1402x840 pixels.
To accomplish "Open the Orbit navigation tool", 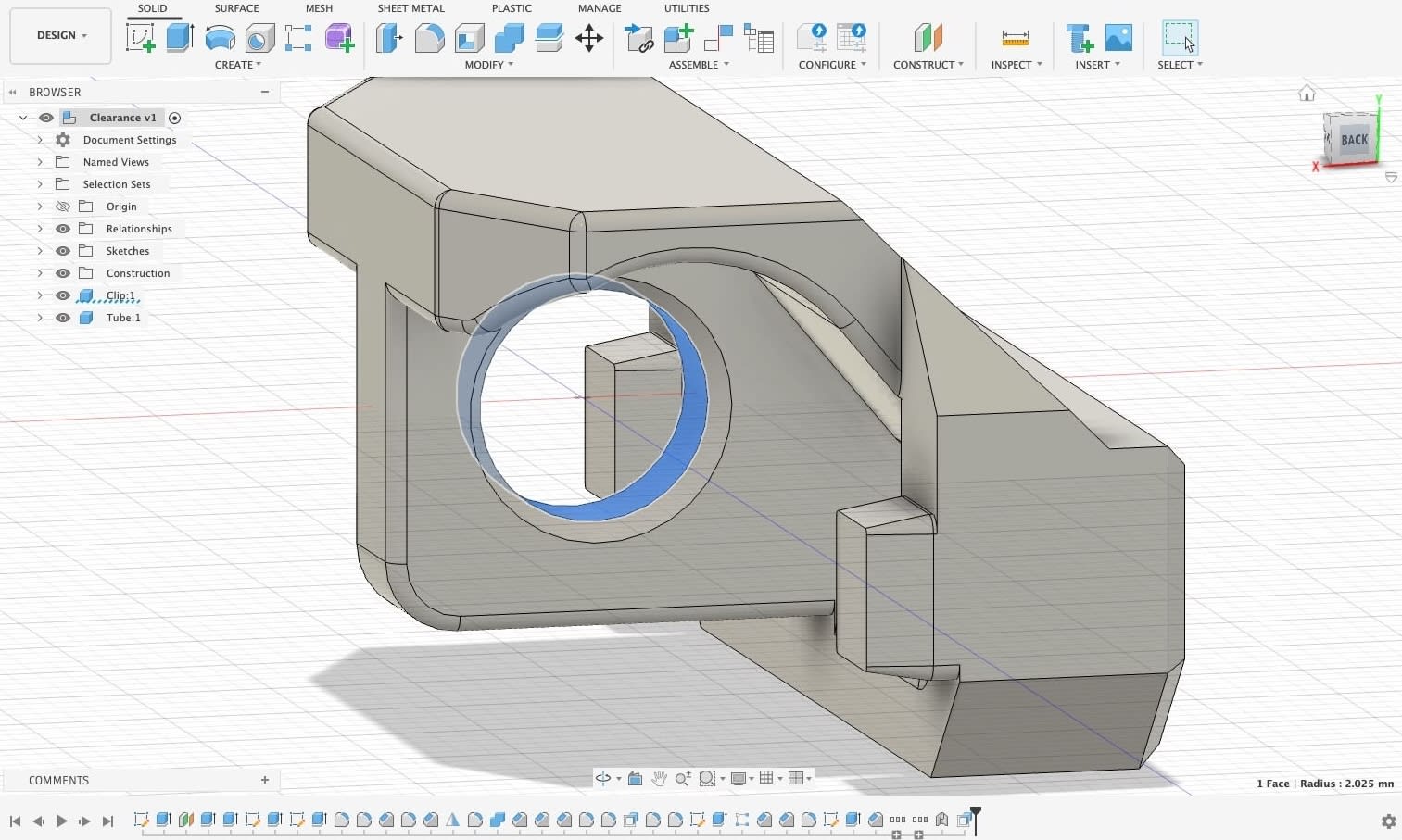I will pyautogui.click(x=603, y=778).
